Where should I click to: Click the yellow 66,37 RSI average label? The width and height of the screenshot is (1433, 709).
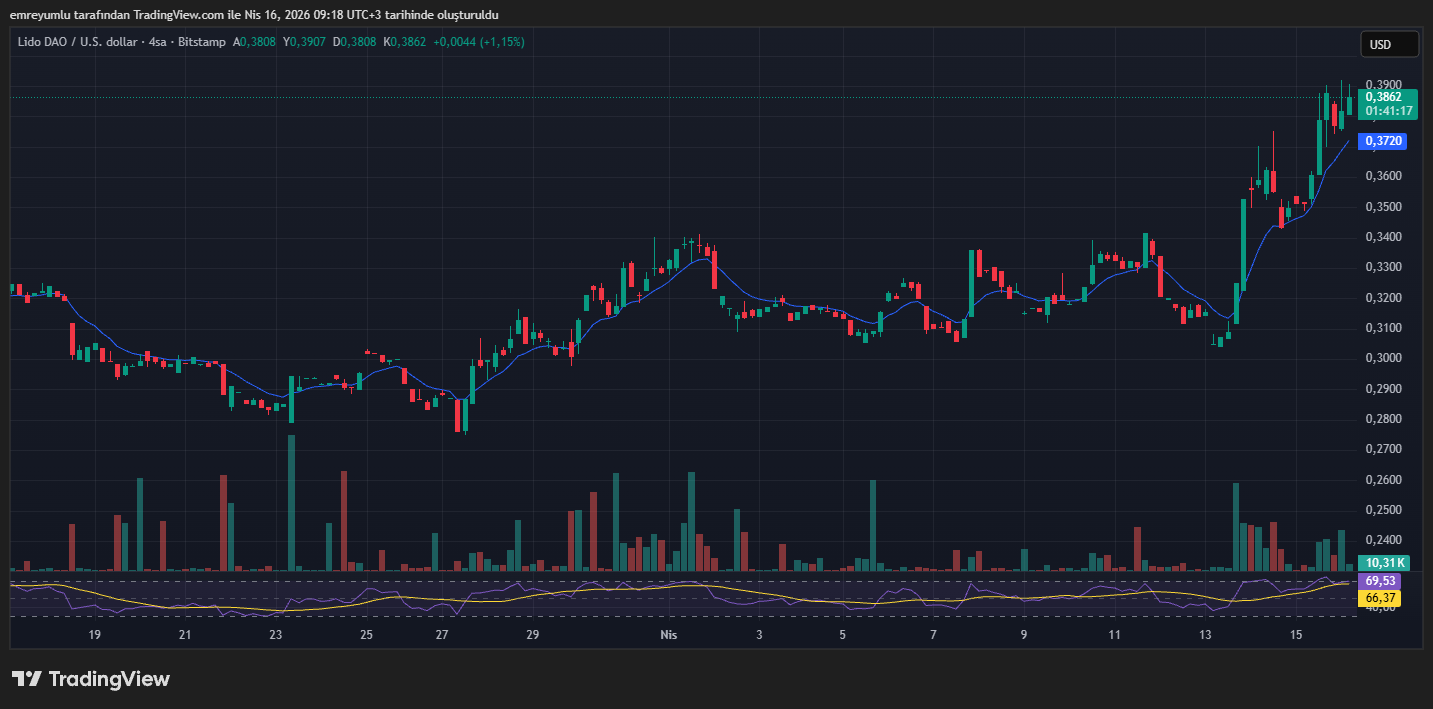pyautogui.click(x=1380, y=598)
